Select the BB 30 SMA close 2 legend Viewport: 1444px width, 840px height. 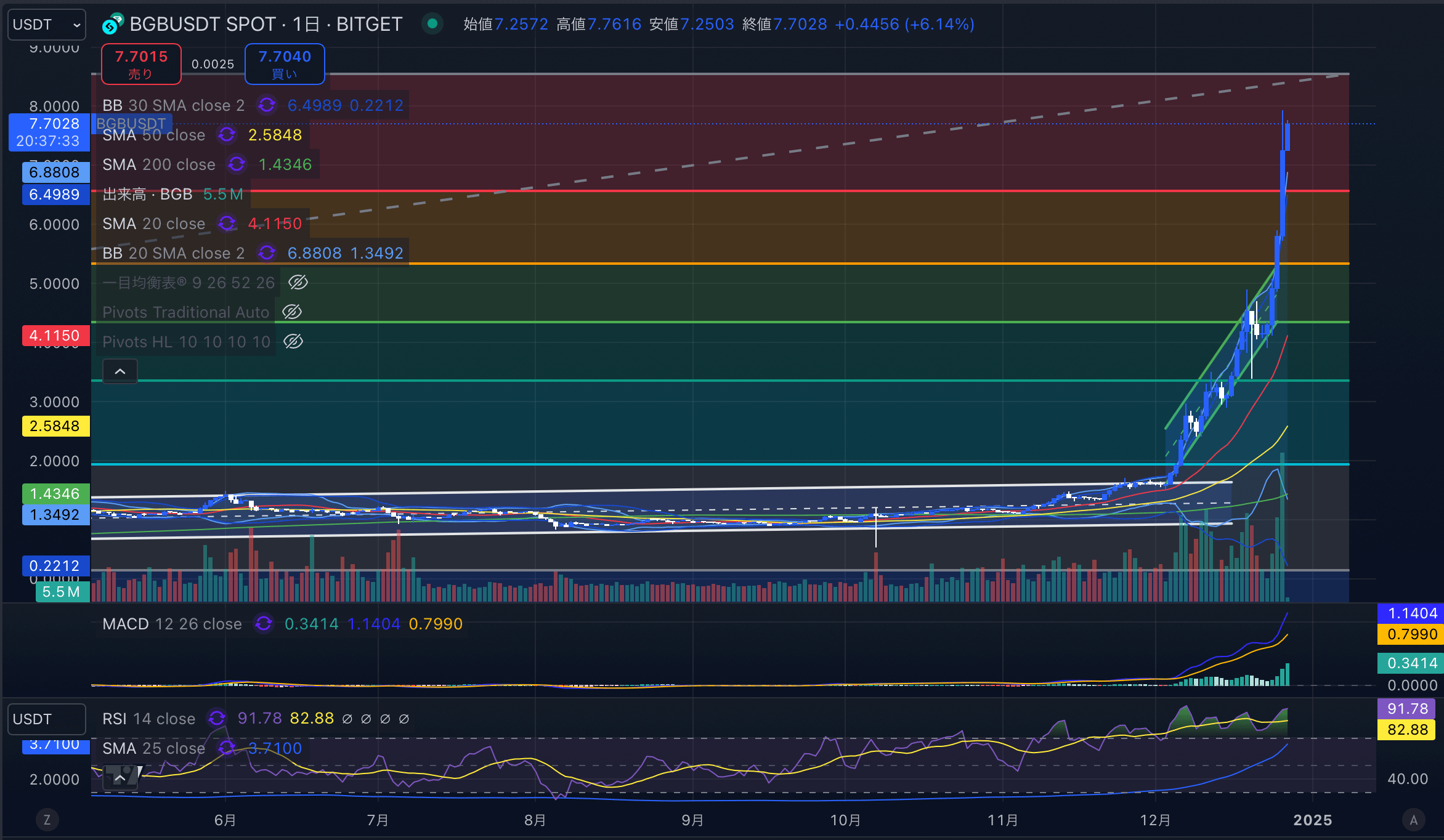173,105
